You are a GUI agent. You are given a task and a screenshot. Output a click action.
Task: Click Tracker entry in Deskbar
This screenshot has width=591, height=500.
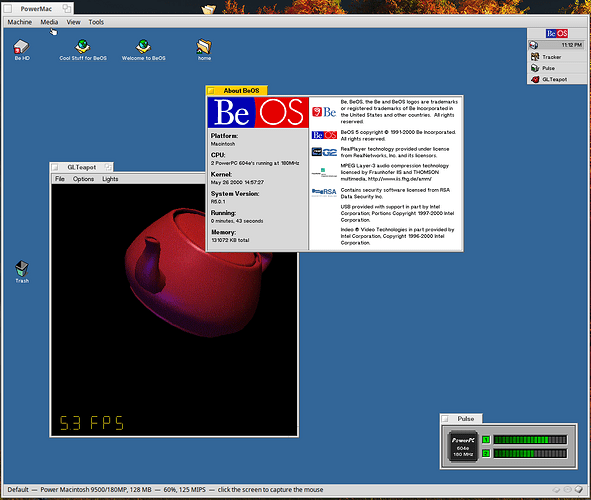pyautogui.click(x=557, y=57)
